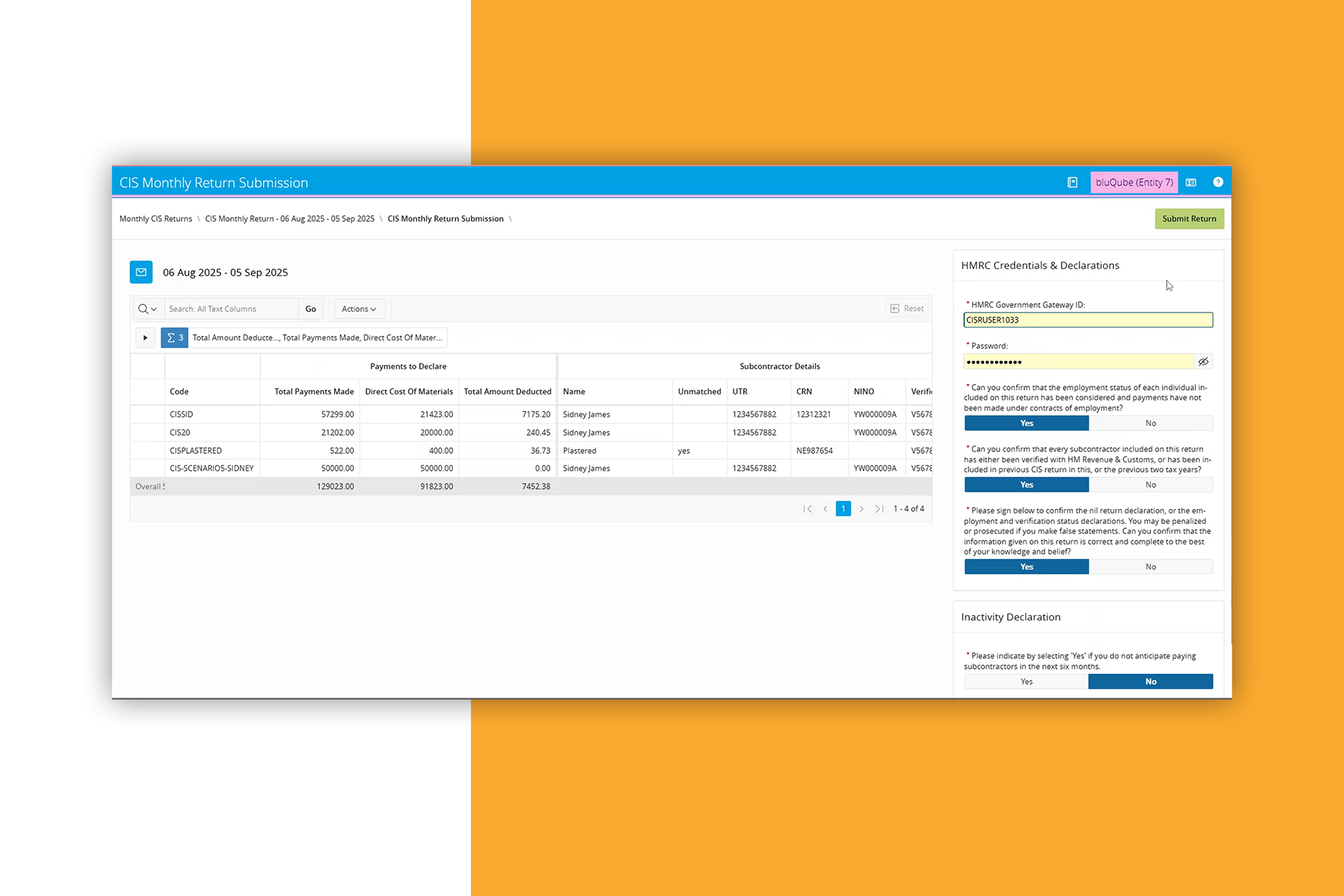Select No for employment status confirmation
The image size is (1344, 896).
[1150, 424]
